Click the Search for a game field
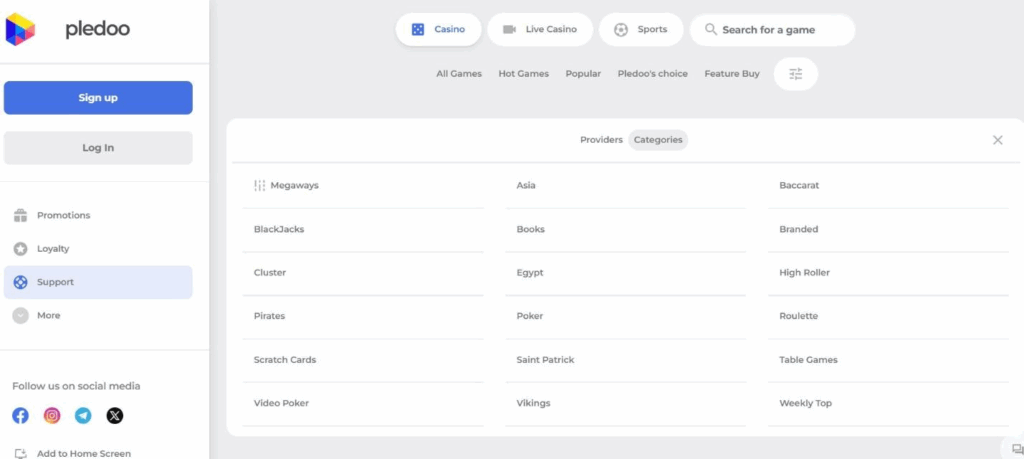This screenshot has width=1024, height=459. 772,30
